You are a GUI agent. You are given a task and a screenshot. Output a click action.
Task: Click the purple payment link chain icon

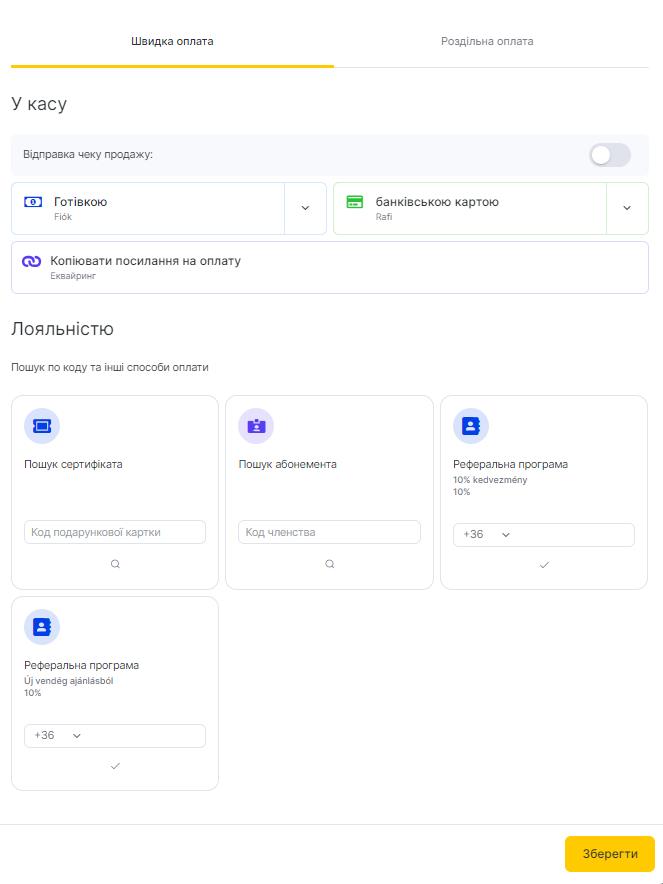coord(32,261)
